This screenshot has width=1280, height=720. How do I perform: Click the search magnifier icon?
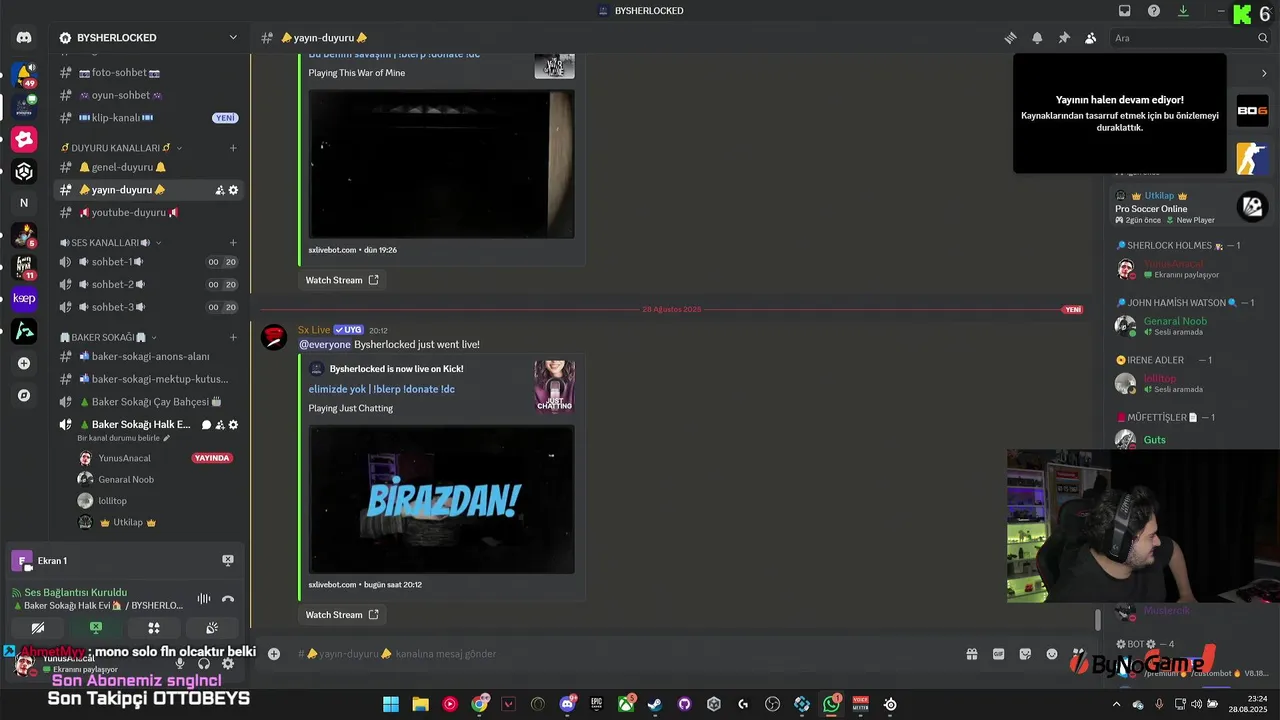pyautogui.click(x=1262, y=38)
